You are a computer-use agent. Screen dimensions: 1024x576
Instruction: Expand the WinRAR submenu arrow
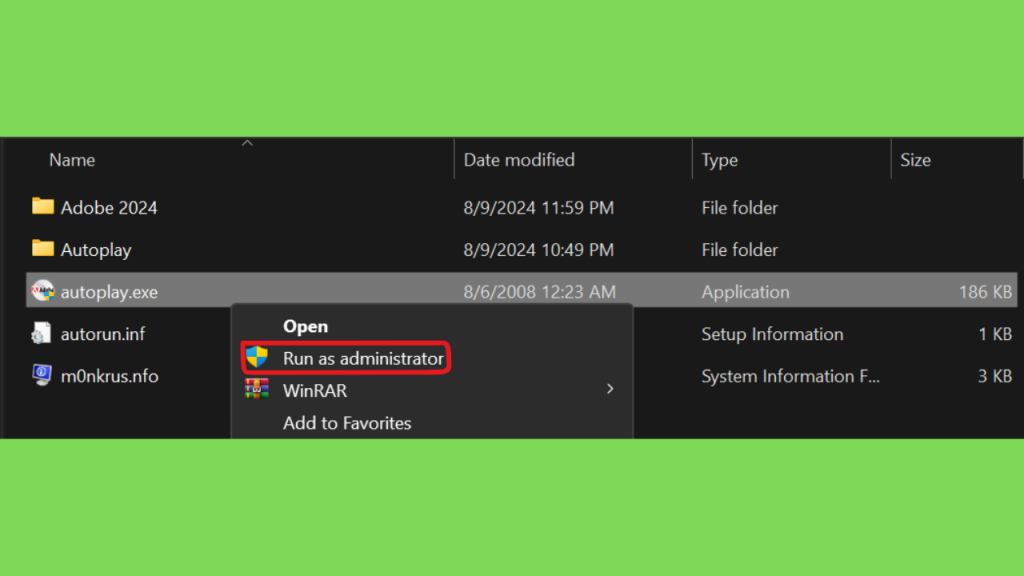pyautogui.click(x=610, y=389)
